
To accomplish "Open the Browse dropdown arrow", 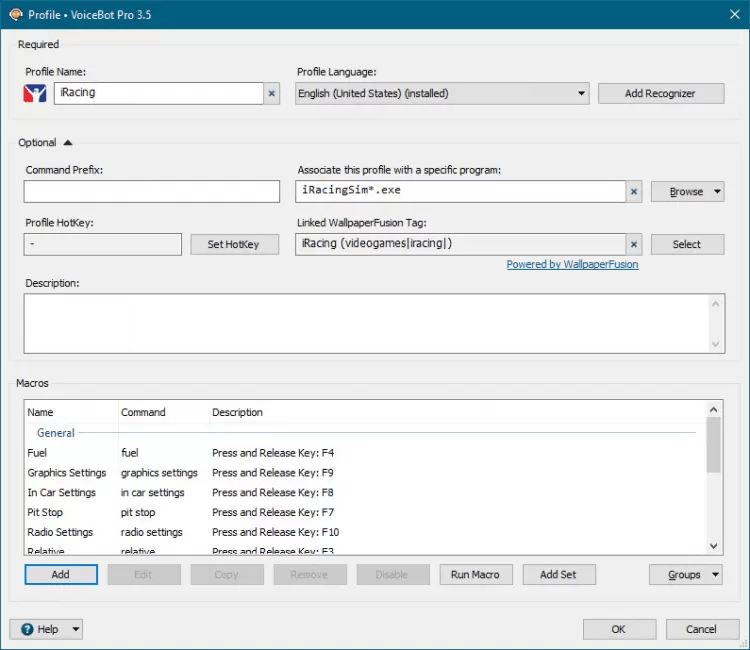I will (717, 192).
